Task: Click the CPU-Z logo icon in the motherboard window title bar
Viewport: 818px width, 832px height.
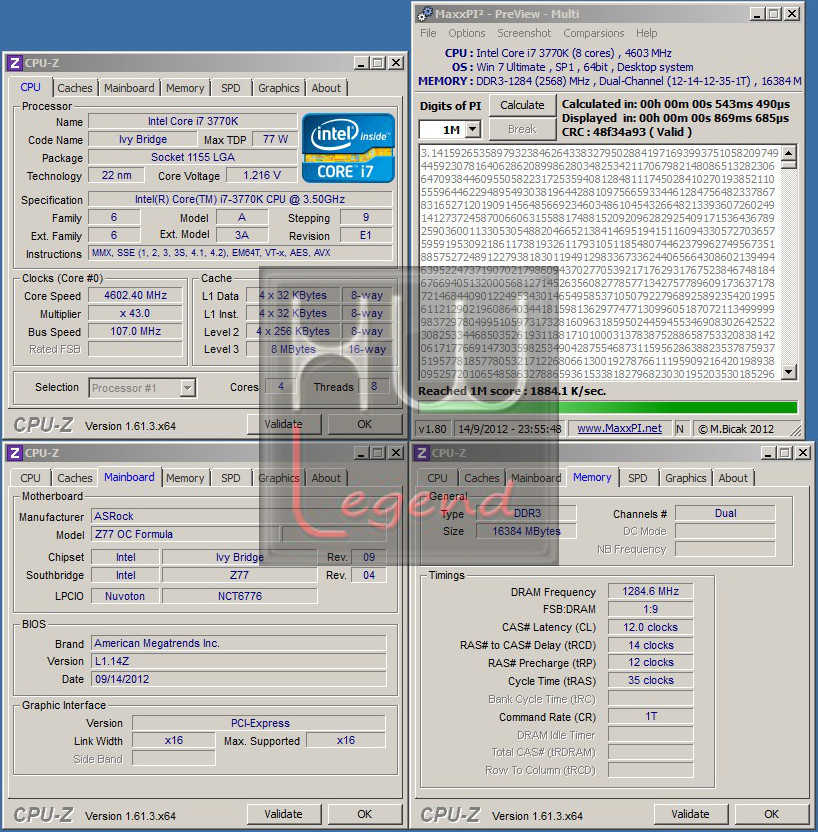Action: tap(15, 453)
